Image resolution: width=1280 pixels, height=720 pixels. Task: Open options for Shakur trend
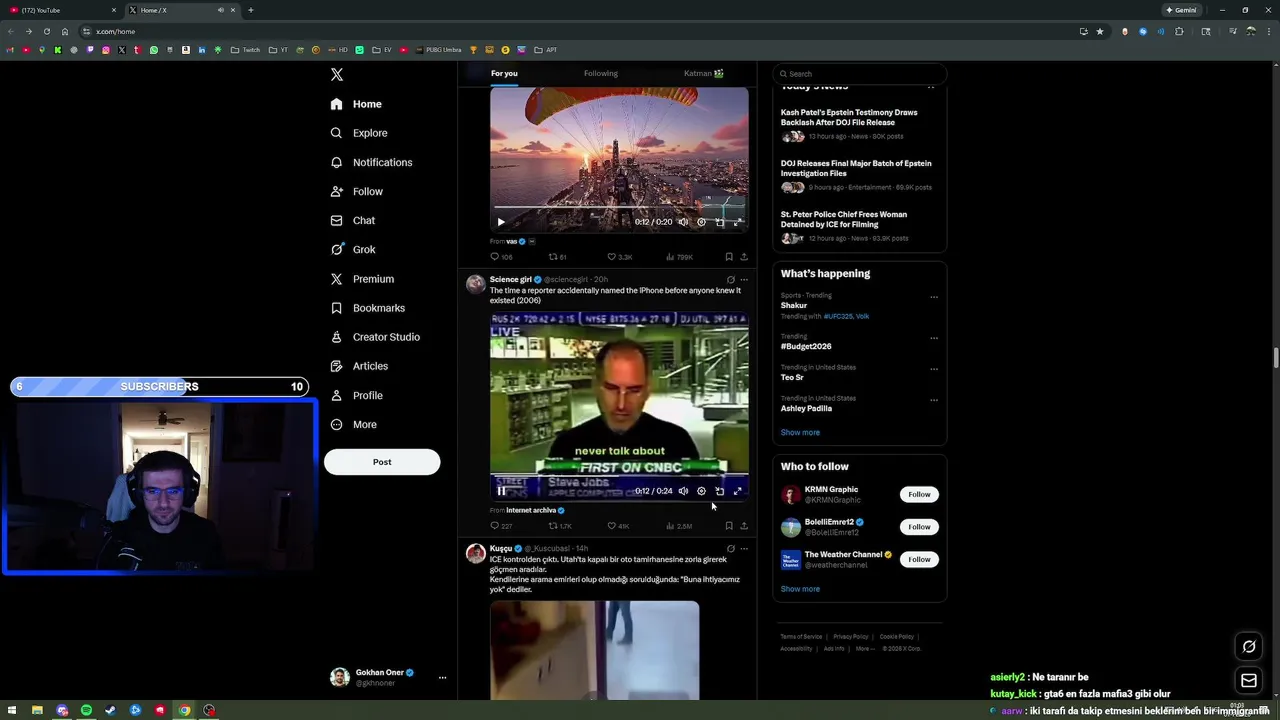934,297
